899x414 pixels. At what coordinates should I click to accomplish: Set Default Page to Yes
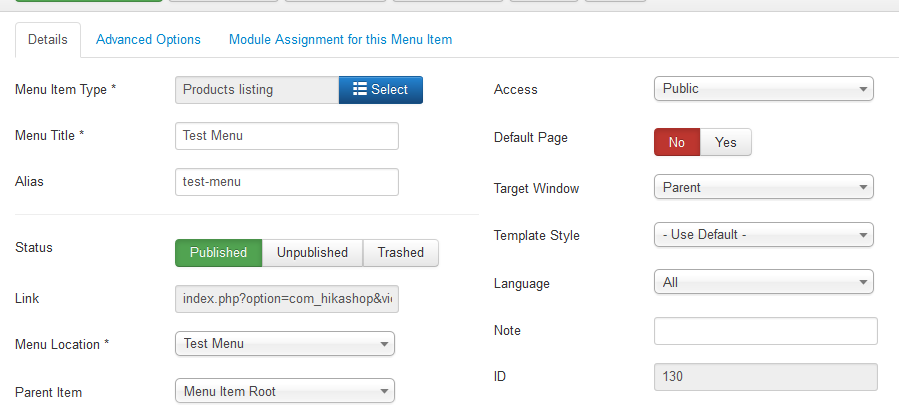pos(726,142)
